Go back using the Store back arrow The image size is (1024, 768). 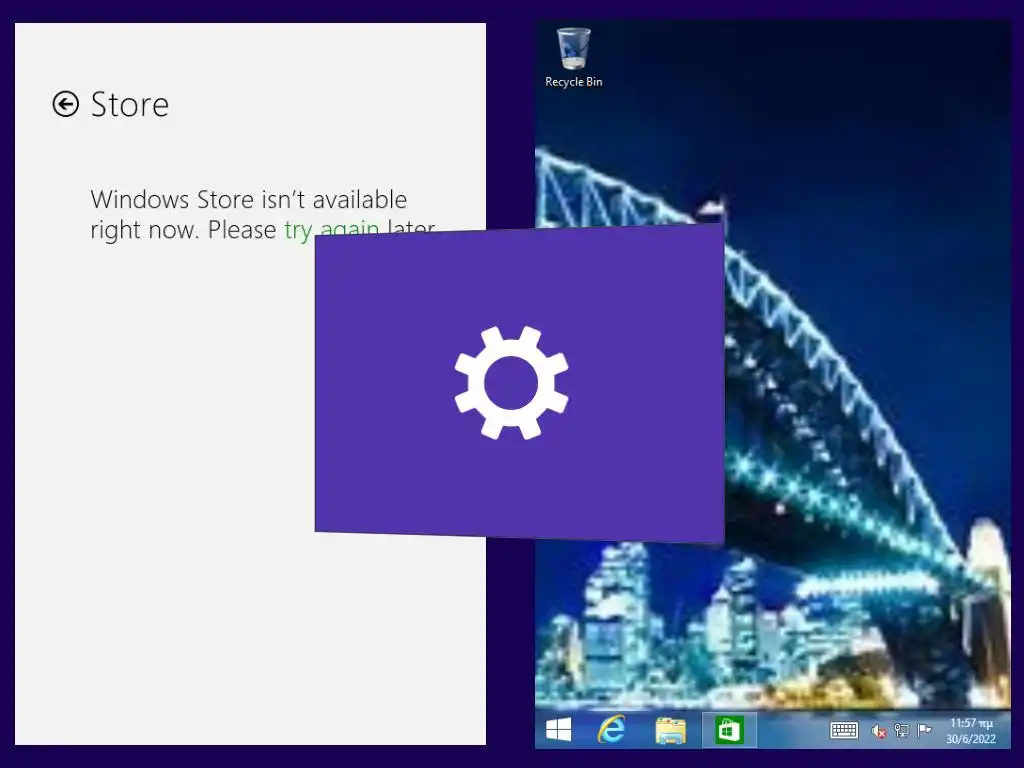tap(65, 104)
